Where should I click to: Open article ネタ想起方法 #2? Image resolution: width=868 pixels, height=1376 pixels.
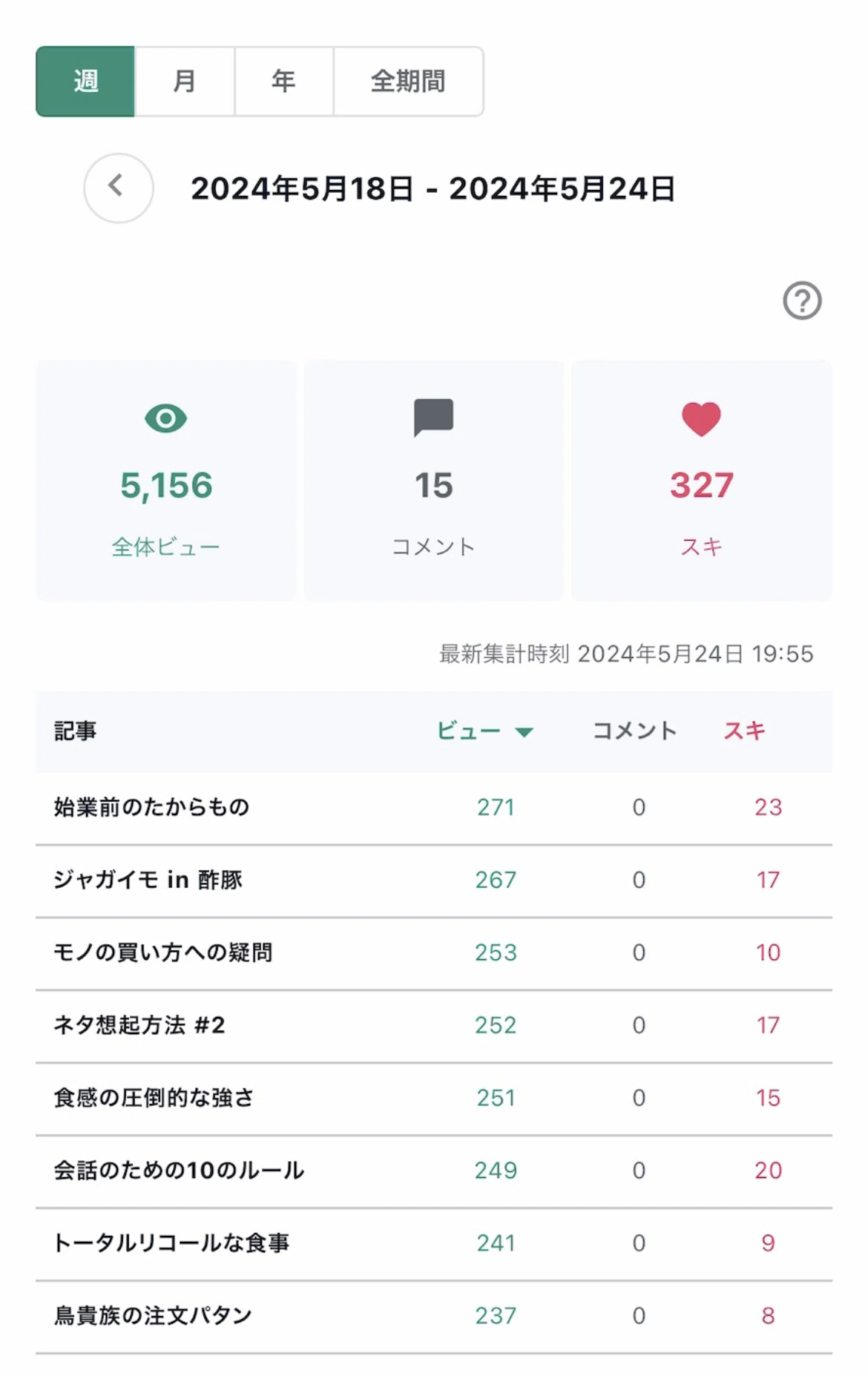click(x=139, y=1025)
